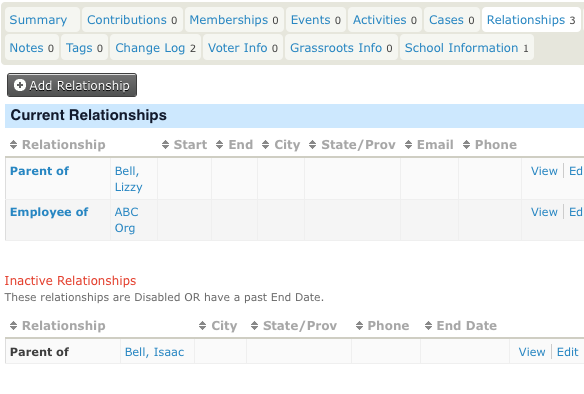Sort current relationships by State/Prov arrows
584x394 pixels.
(312, 144)
